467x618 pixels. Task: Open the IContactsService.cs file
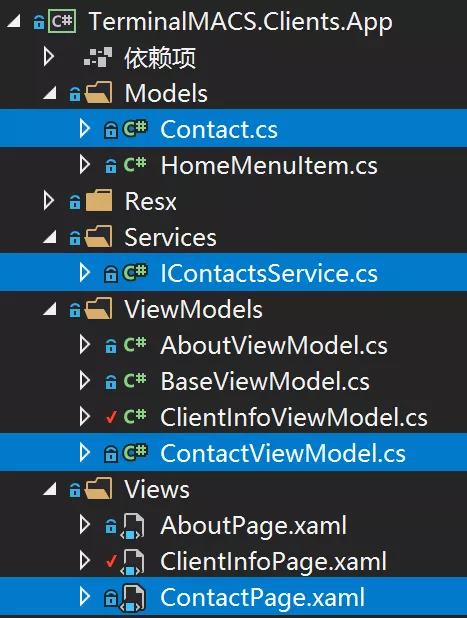click(x=269, y=273)
